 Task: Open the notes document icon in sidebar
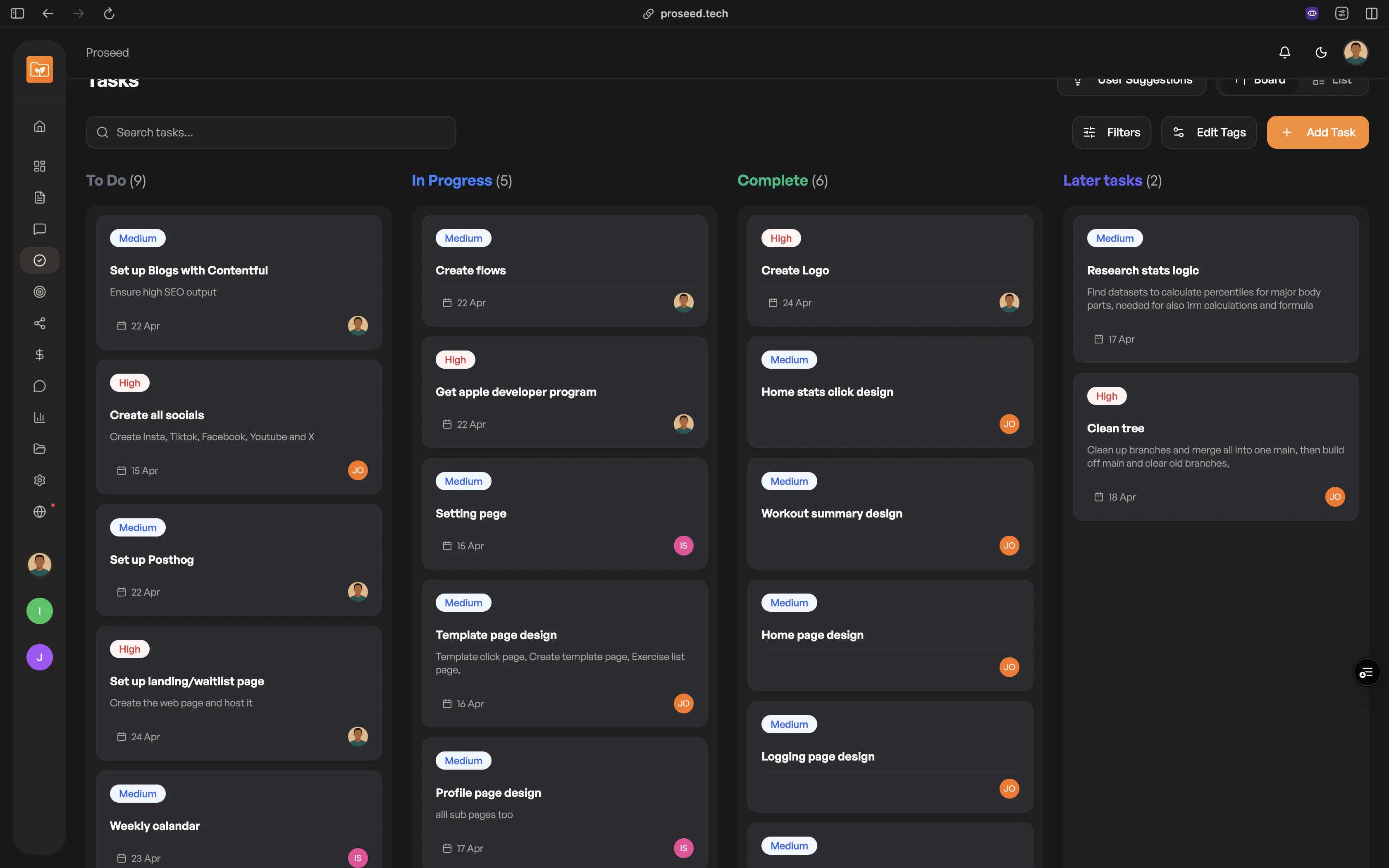click(x=39, y=198)
